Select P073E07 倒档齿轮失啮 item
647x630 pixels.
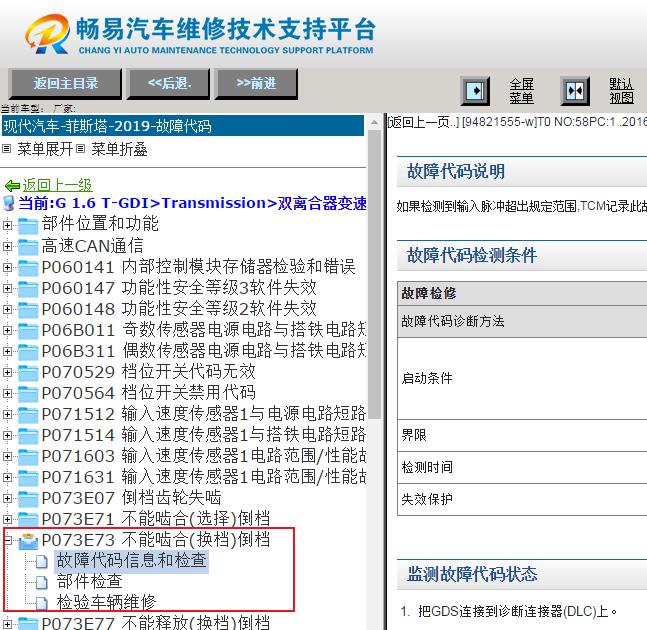[x=131, y=498]
